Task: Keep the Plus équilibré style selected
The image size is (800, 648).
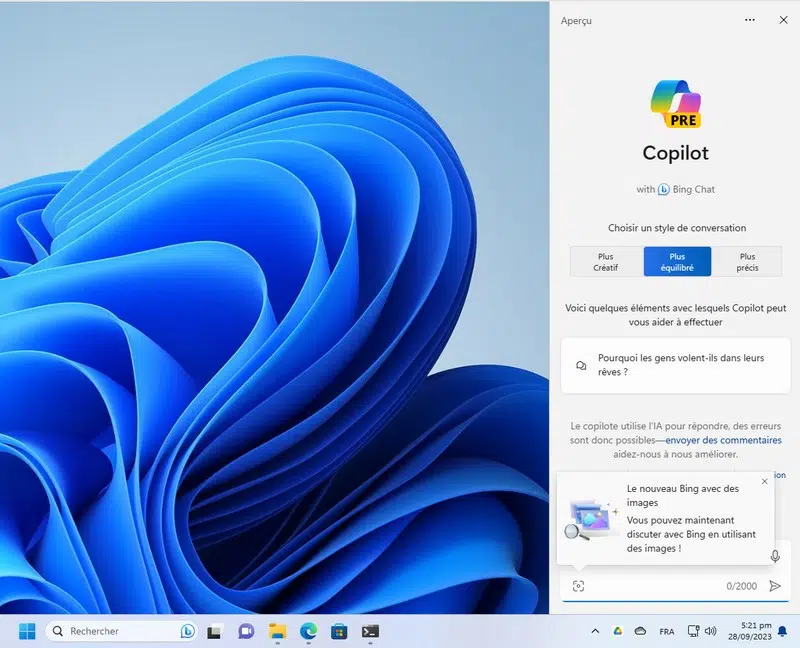Action: 676,261
